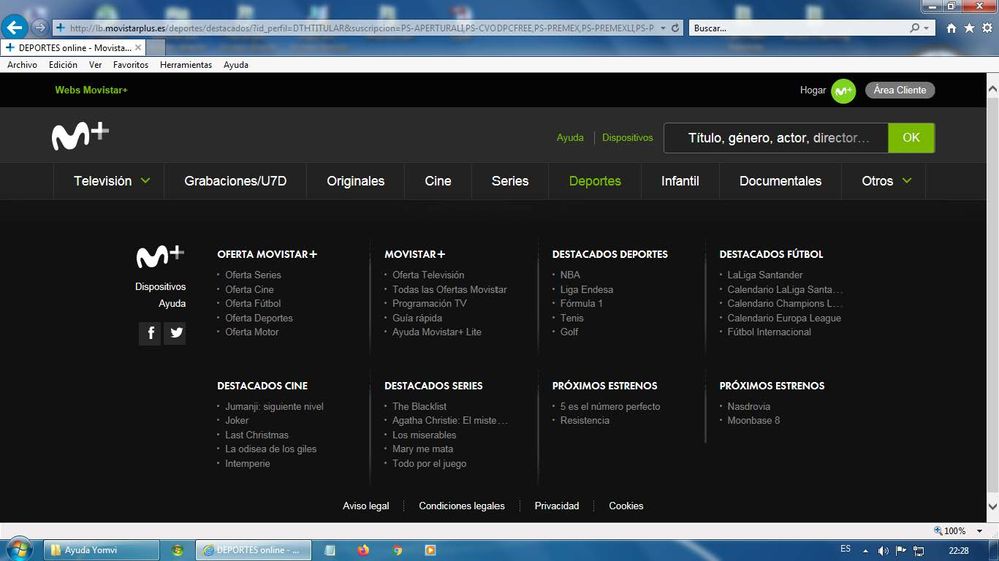Select the Deportes navigation tab
999x561 pixels.
tap(595, 181)
